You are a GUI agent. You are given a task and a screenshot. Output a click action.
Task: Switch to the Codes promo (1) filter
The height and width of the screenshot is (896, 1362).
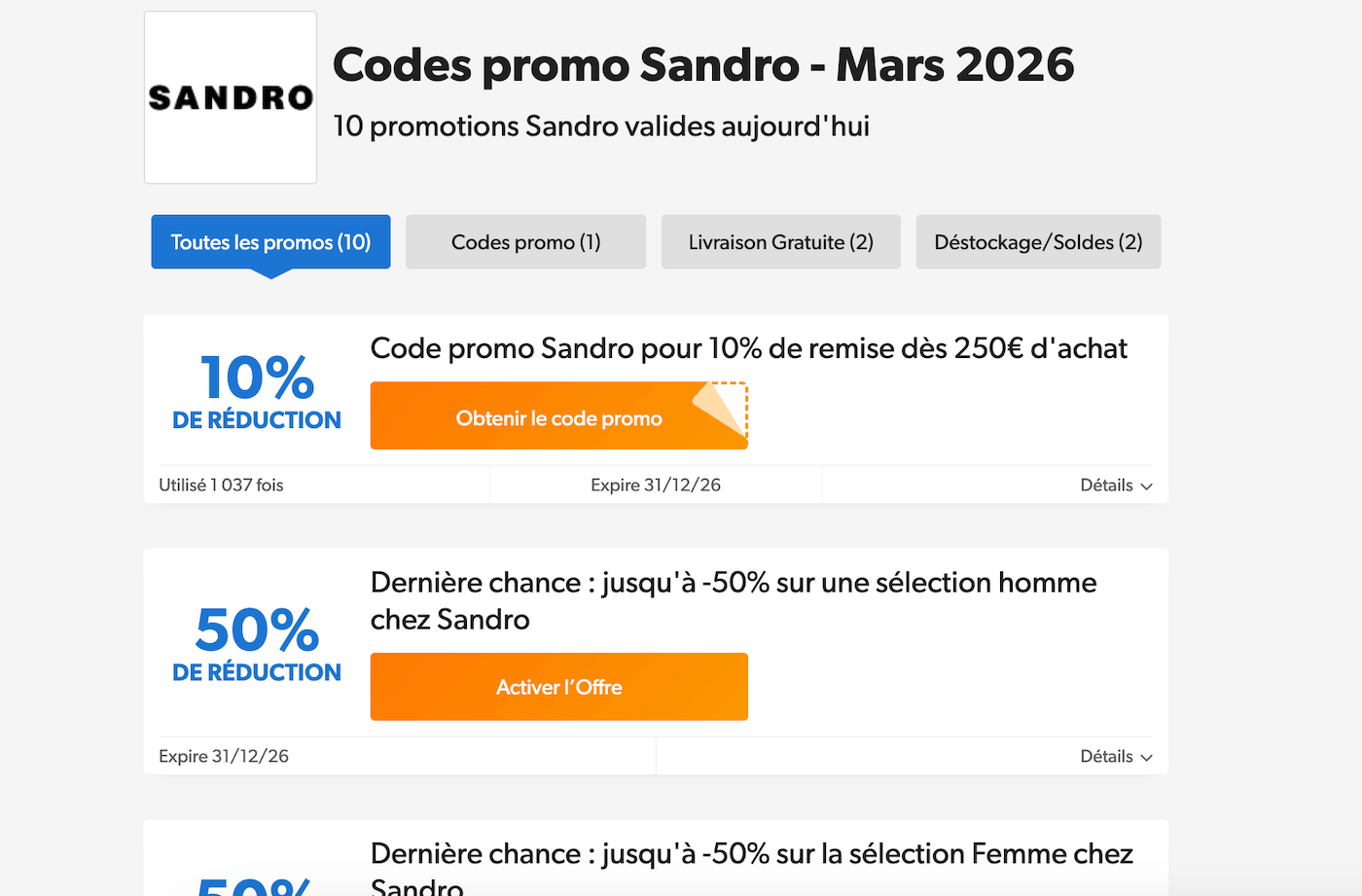point(525,241)
